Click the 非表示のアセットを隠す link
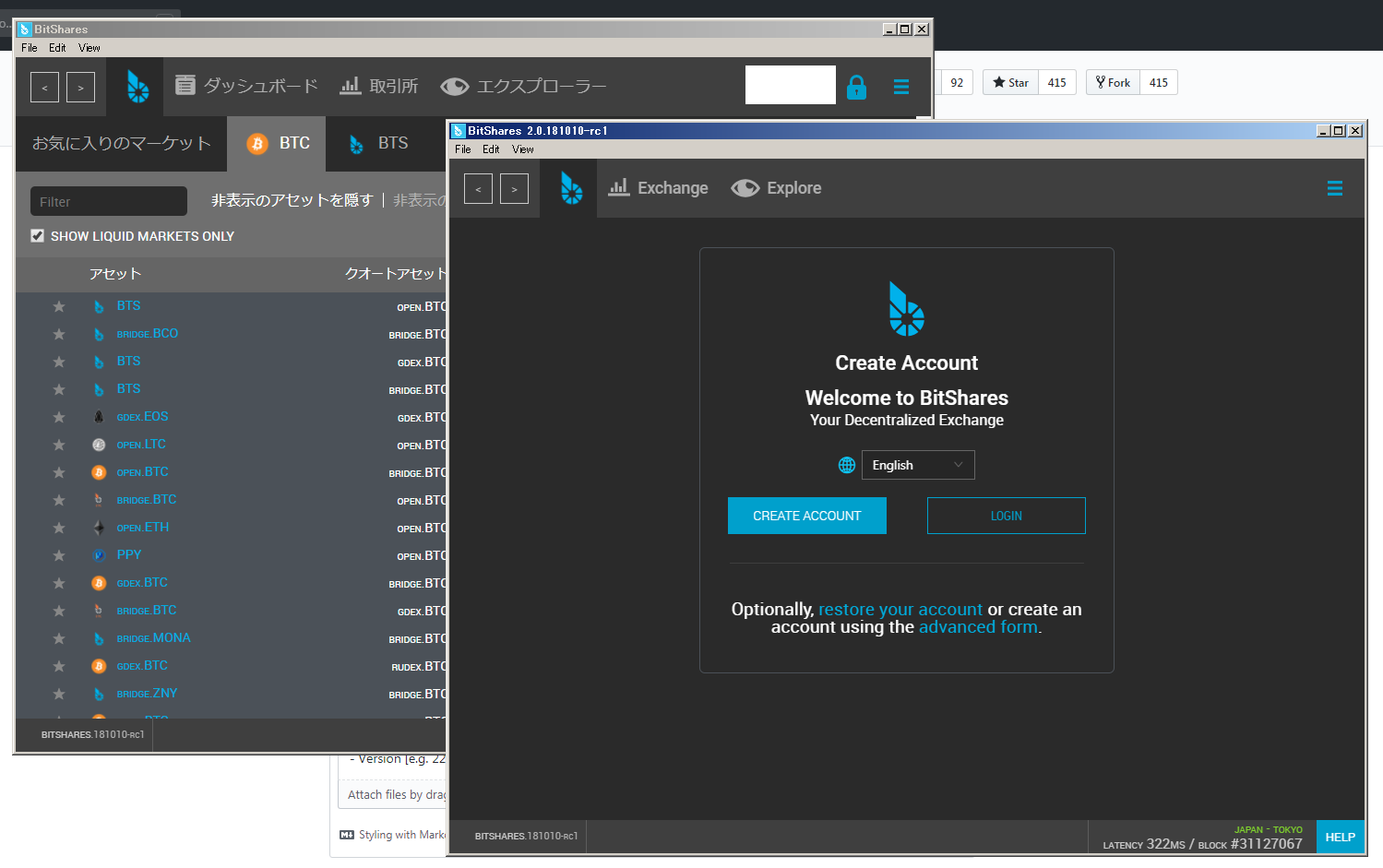Image resolution: width=1383 pixels, height=868 pixels. point(292,200)
